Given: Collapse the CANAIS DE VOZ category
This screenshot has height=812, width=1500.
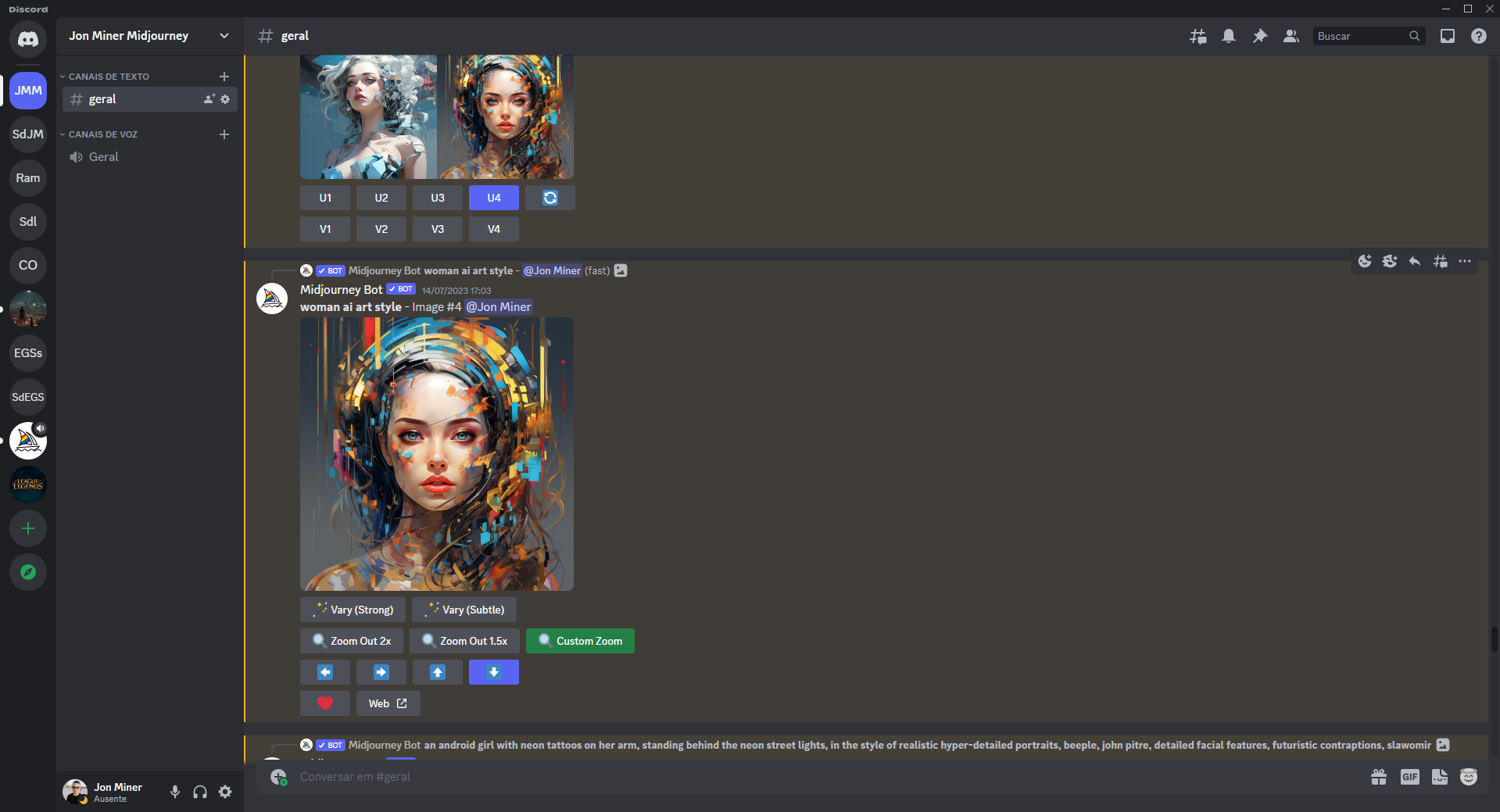Looking at the screenshot, I should pos(102,134).
